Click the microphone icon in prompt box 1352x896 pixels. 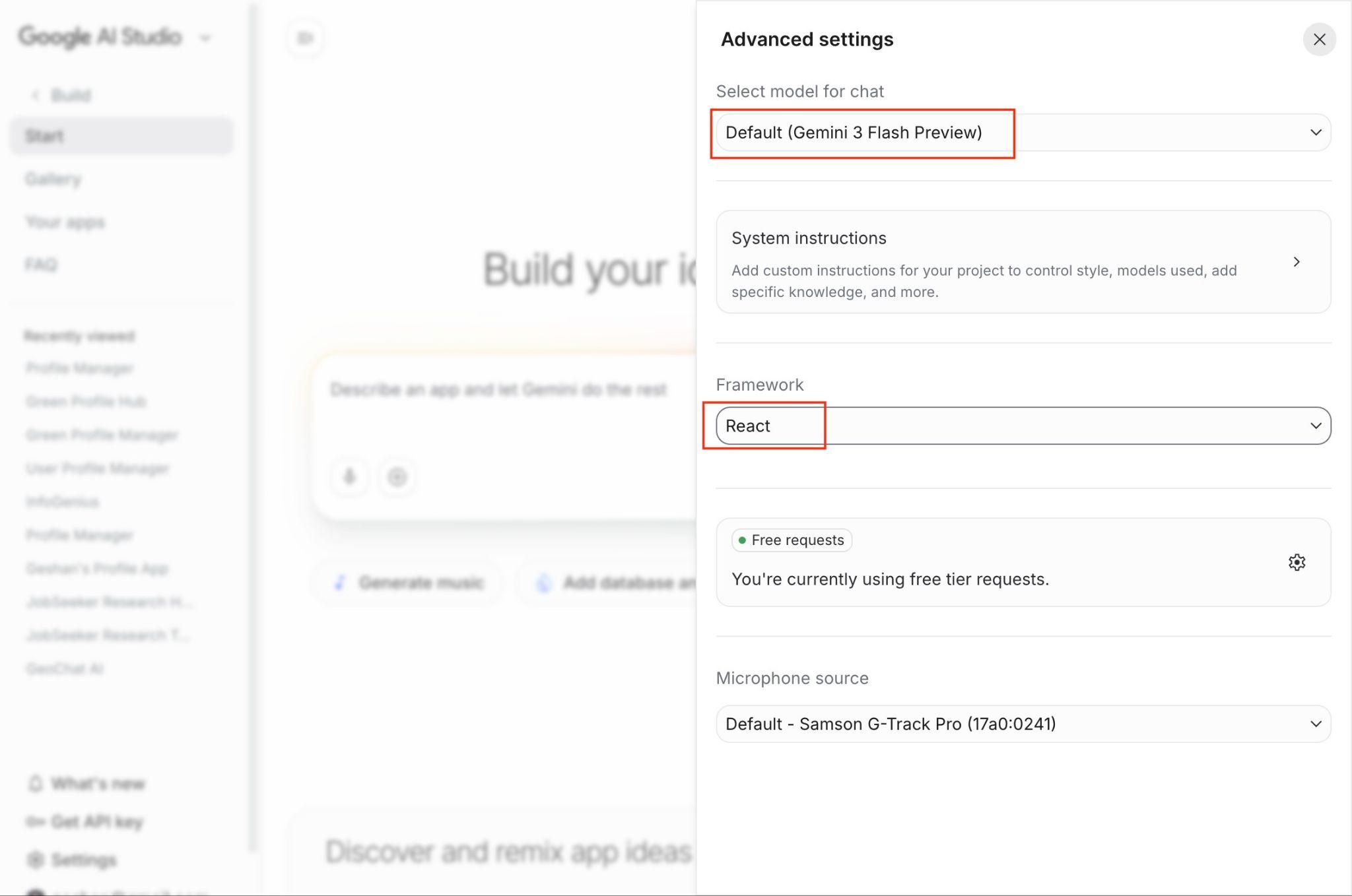pos(349,476)
